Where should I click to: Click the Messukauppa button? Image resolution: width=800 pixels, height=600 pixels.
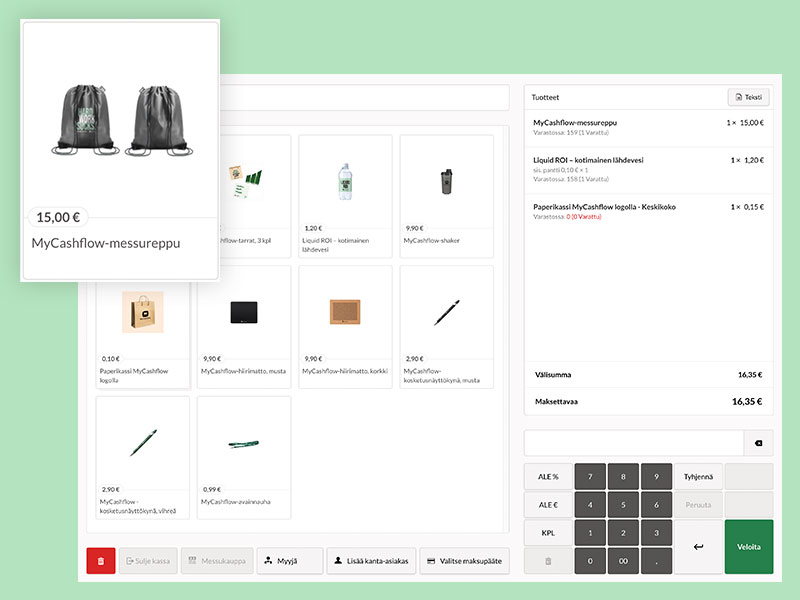tap(217, 561)
